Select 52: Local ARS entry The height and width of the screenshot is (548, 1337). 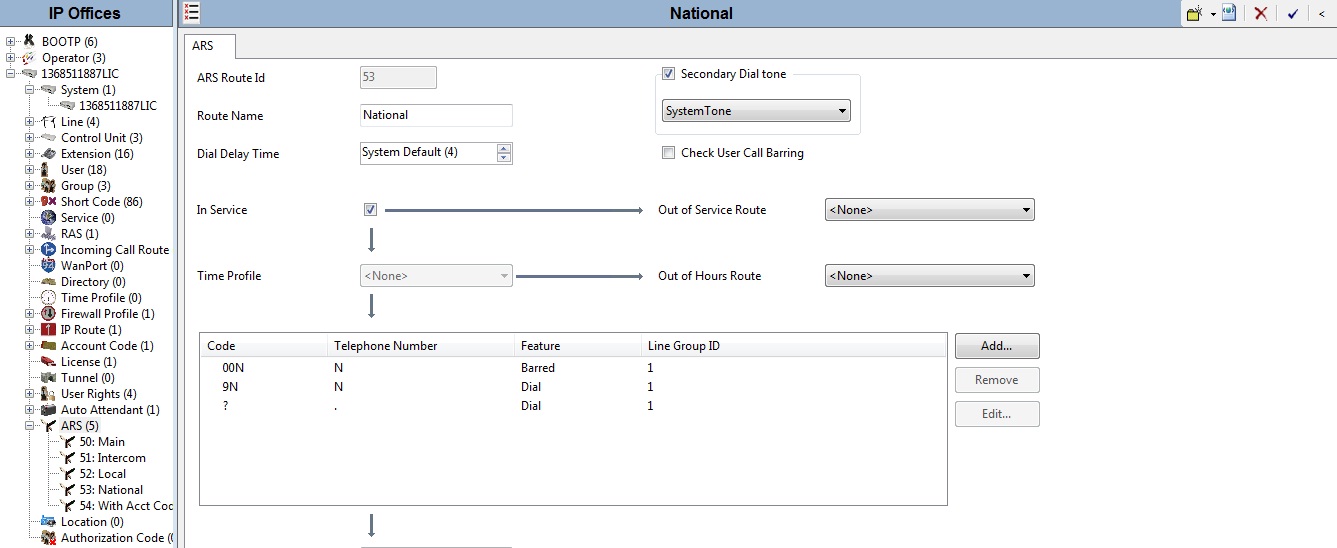102,474
